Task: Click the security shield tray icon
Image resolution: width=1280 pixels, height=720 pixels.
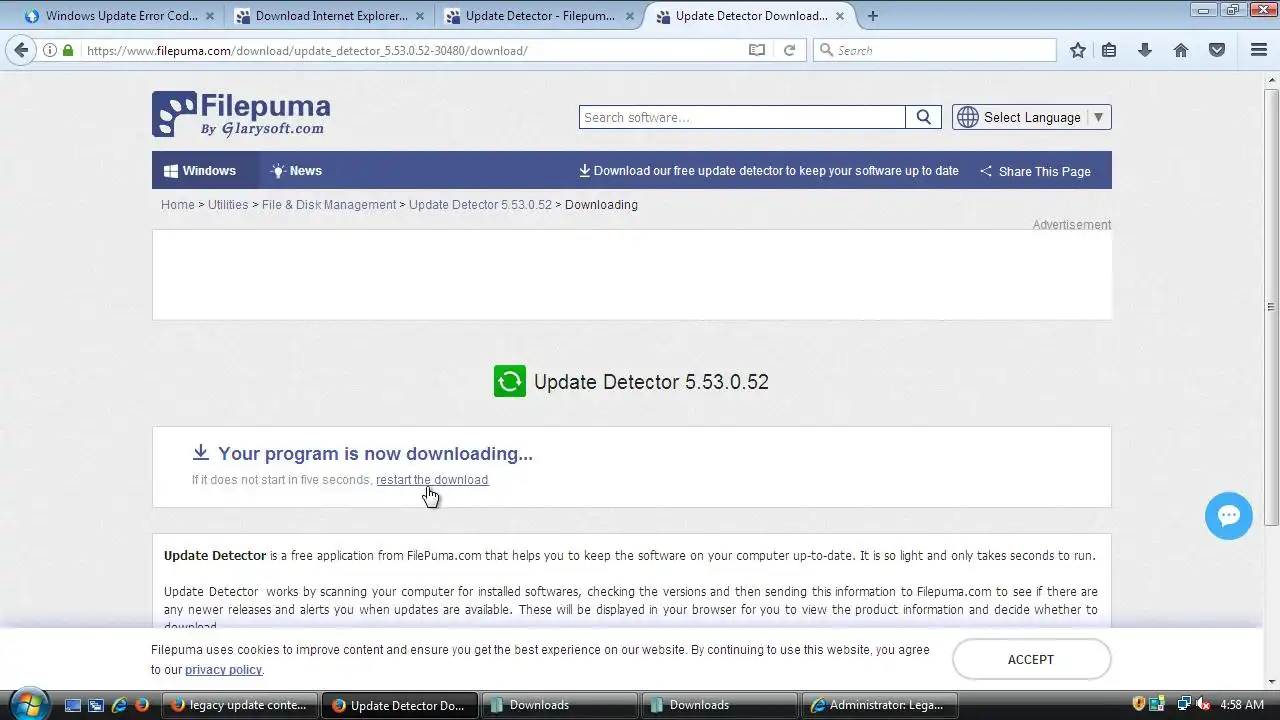Action: (1139, 705)
